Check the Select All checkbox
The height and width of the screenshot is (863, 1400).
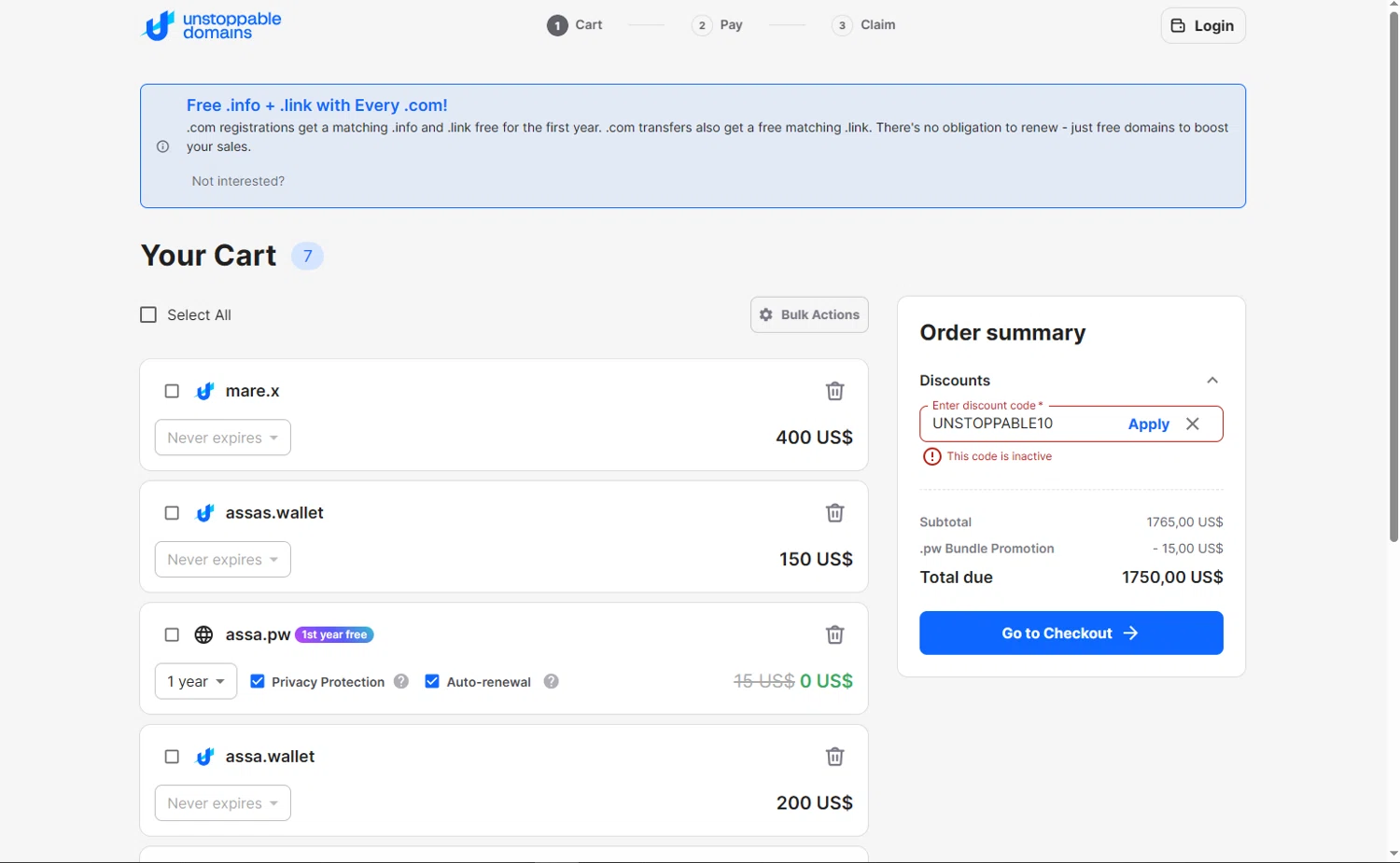coord(148,314)
